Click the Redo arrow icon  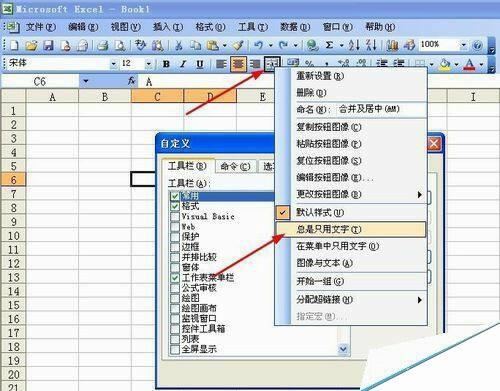pos(283,45)
